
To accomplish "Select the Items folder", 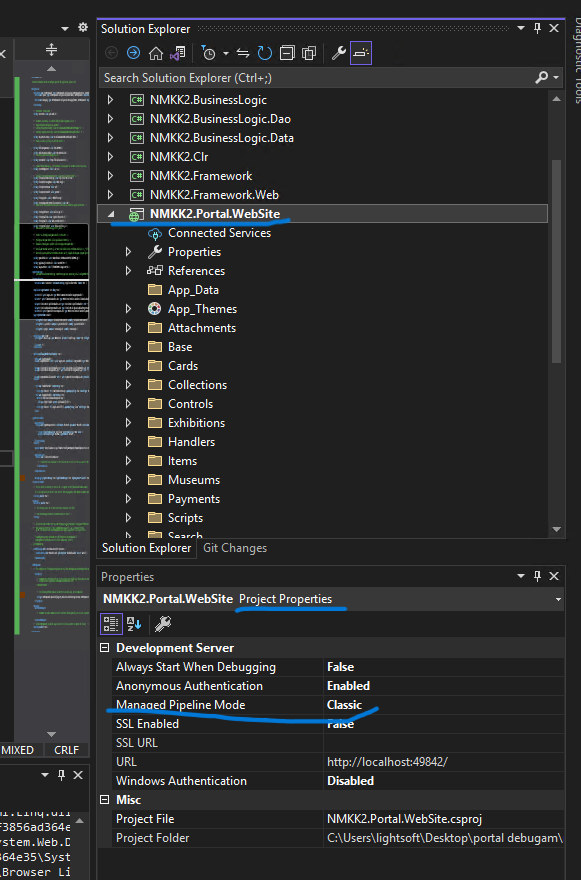I will click(182, 461).
